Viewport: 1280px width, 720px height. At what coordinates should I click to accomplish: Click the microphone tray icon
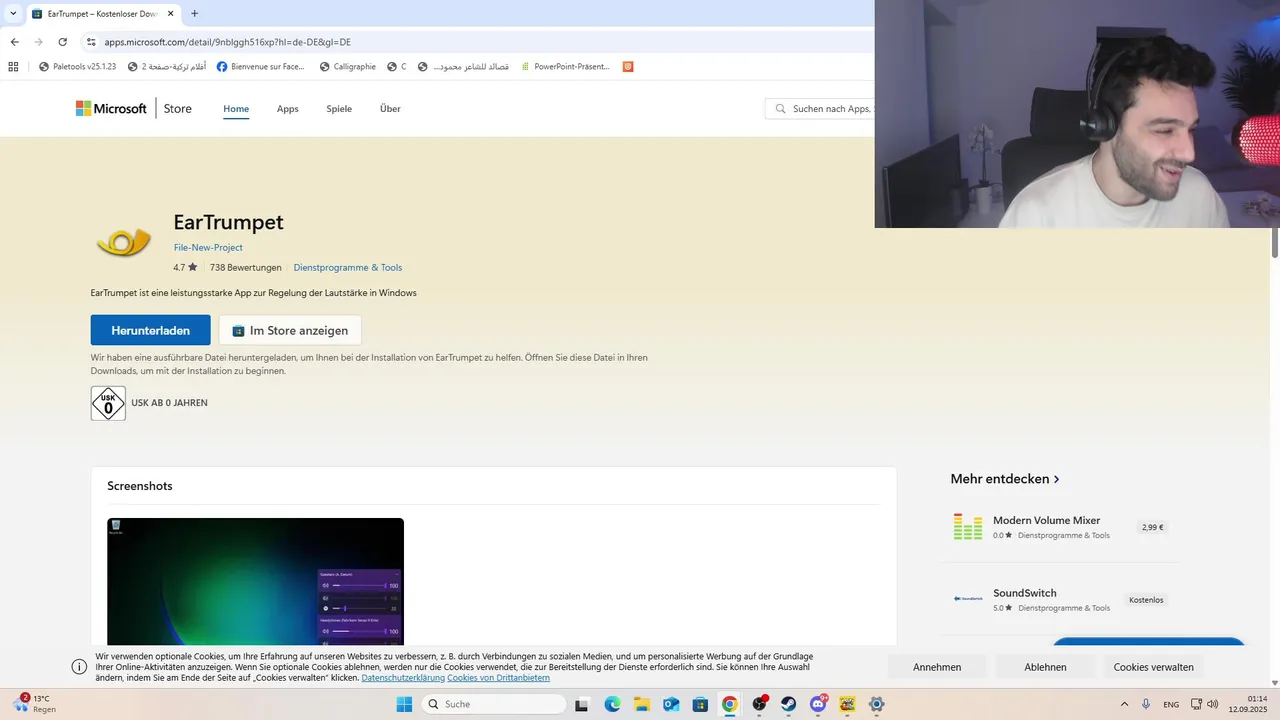1146,704
